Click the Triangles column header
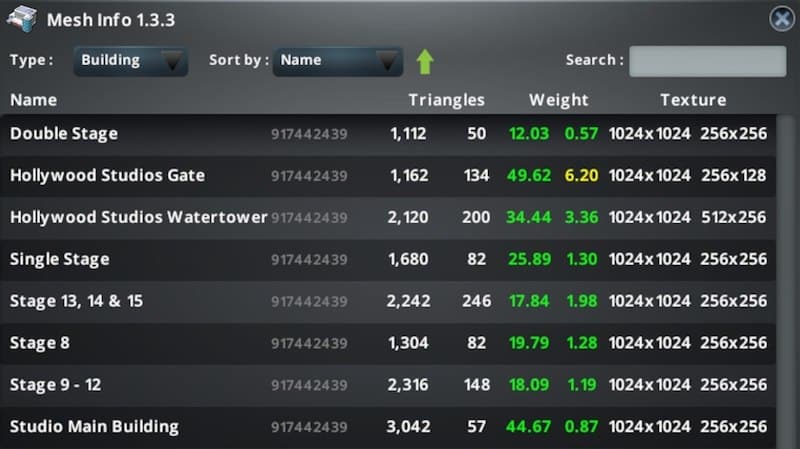The image size is (800, 449). pyautogui.click(x=446, y=100)
